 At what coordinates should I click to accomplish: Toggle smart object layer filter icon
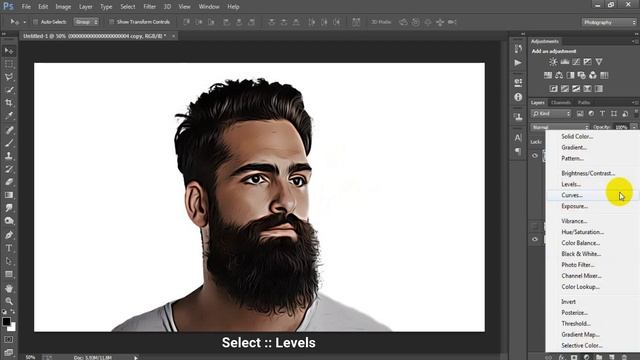(x=625, y=114)
